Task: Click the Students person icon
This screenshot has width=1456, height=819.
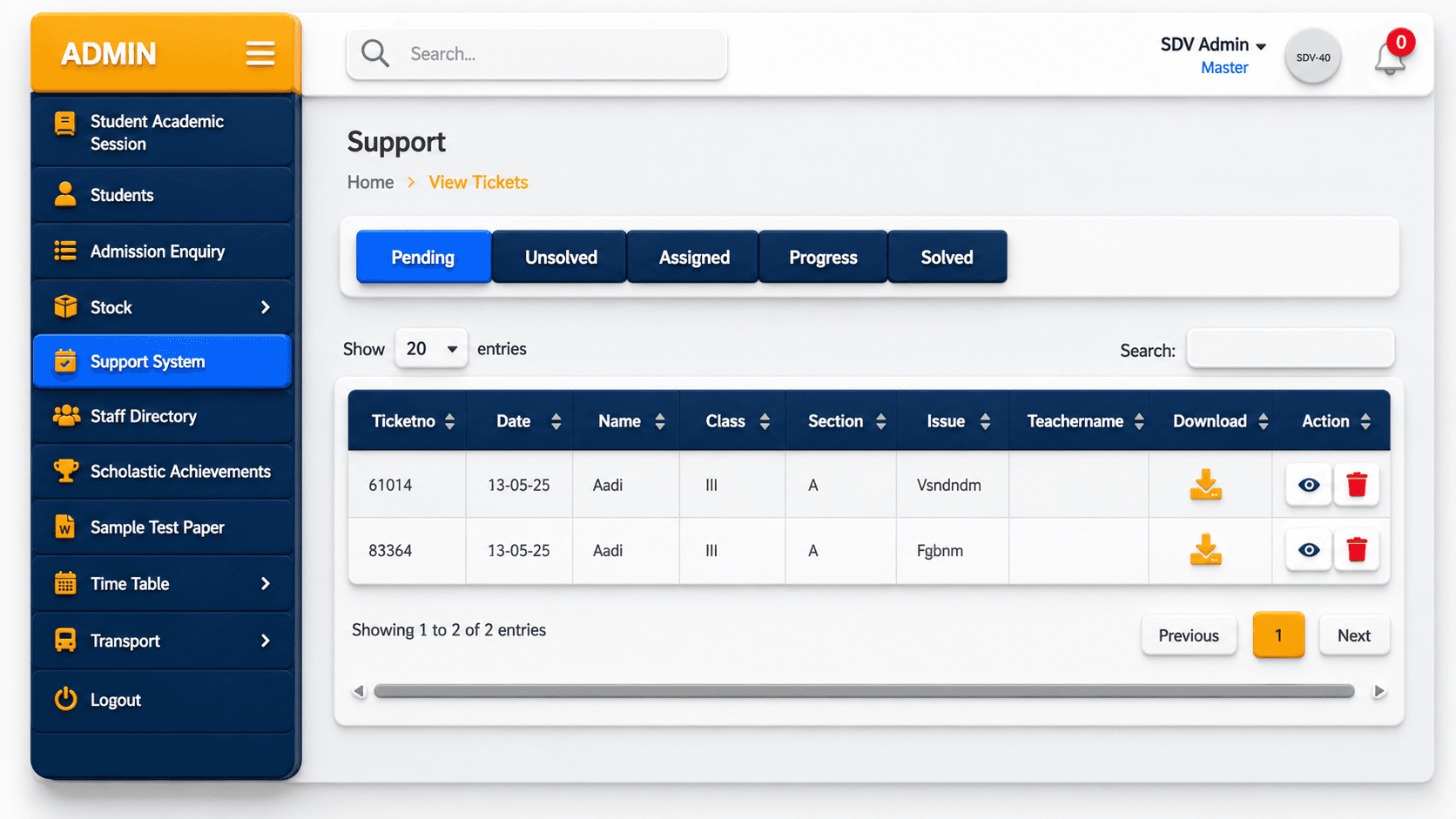Action: (x=65, y=193)
